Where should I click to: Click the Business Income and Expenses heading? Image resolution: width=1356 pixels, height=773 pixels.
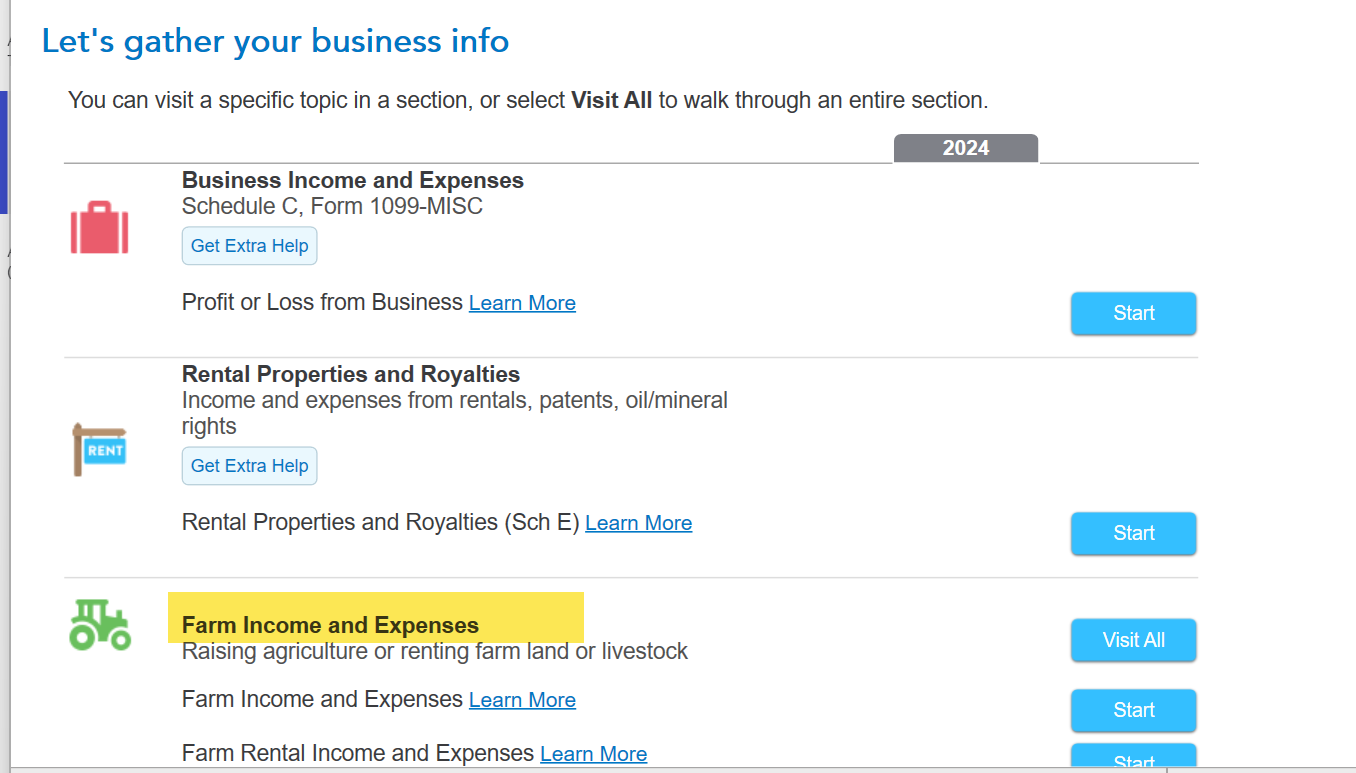click(x=352, y=181)
